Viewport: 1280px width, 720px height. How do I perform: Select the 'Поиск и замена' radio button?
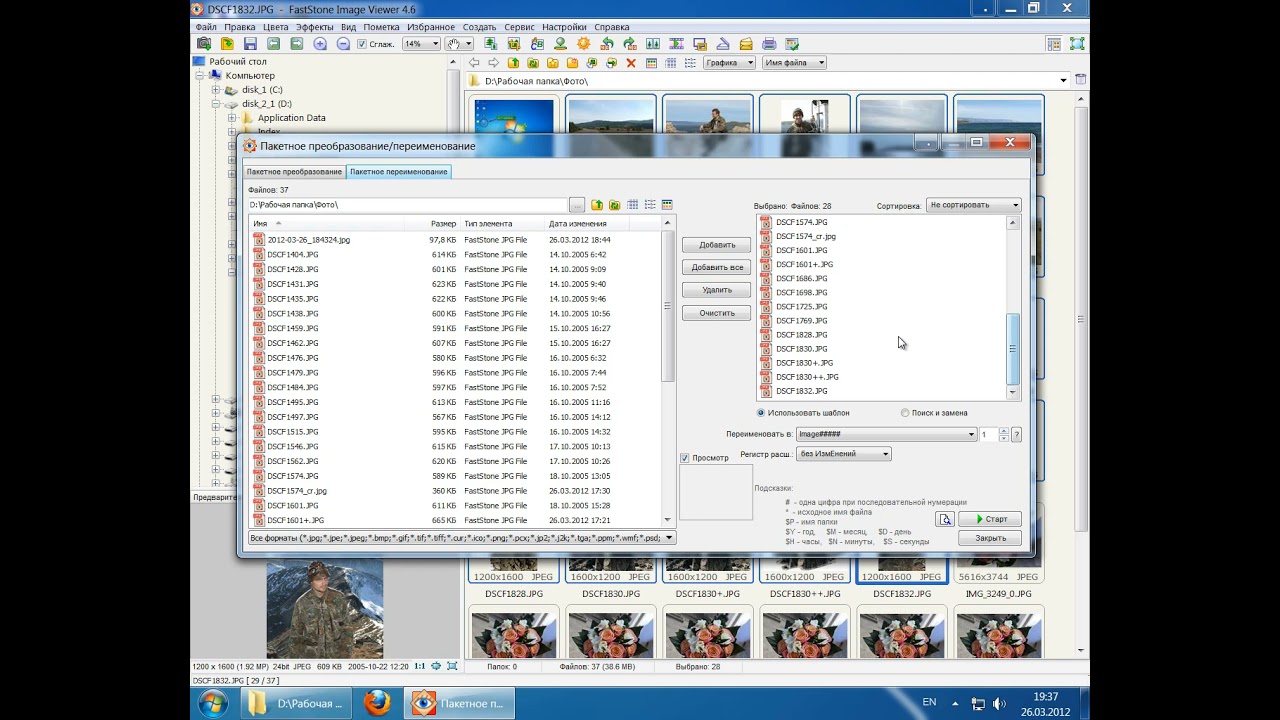(905, 413)
